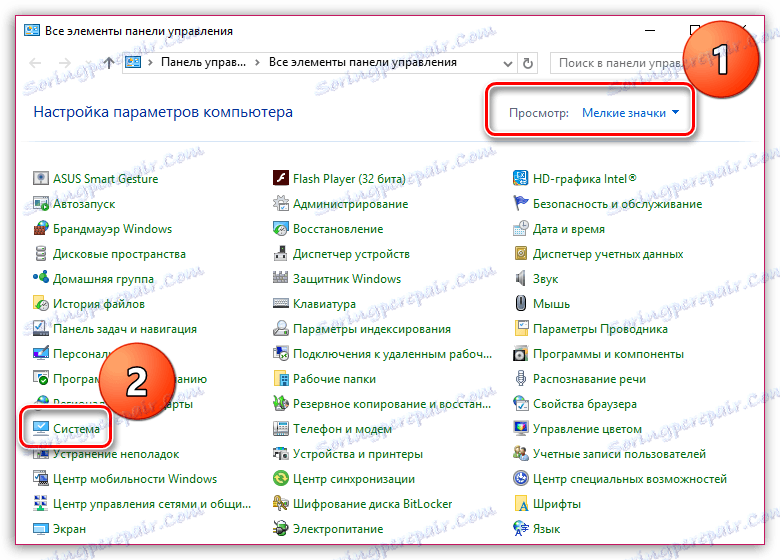Open Подключения к удаленным рабочим столам link

tap(392, 354)
